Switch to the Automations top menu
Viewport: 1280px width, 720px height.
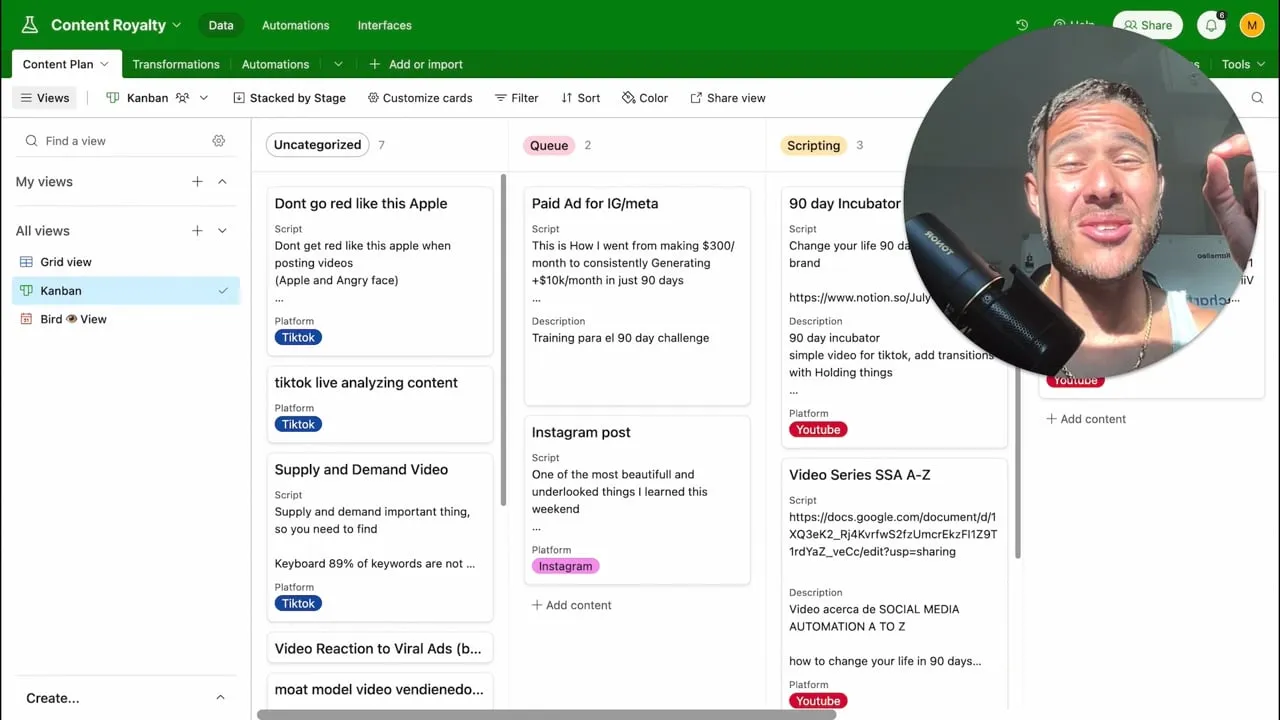point(295,25)
